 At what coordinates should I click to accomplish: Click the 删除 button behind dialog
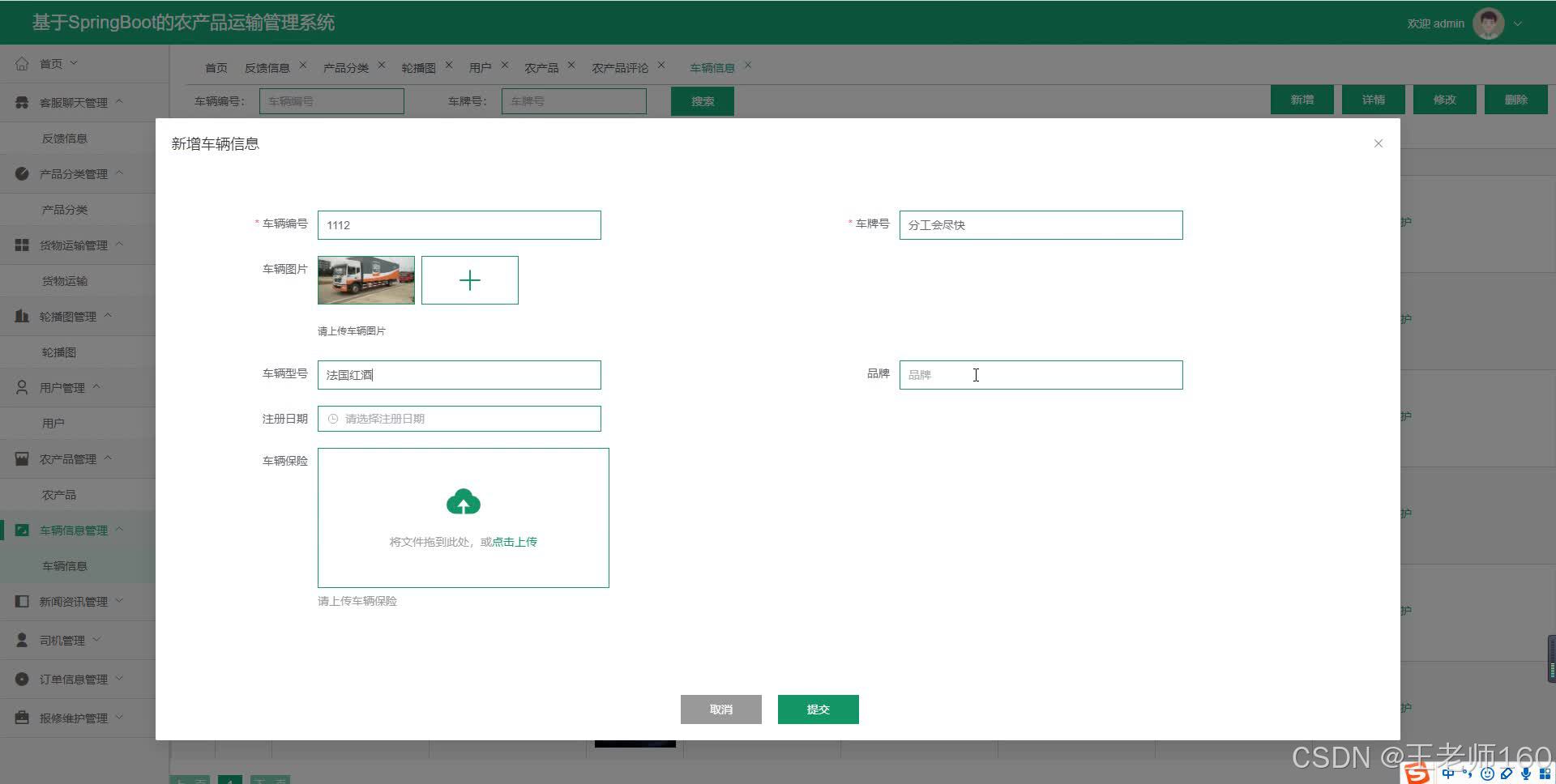coord(1516,100)
